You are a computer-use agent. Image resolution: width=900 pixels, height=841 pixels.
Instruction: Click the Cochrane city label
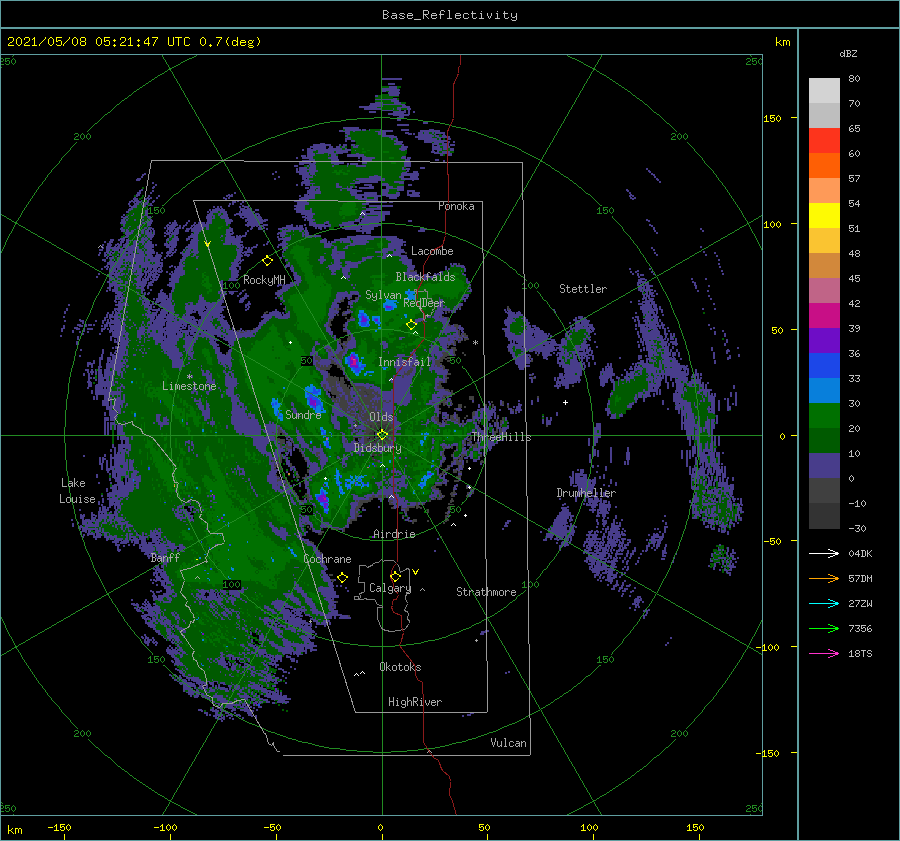click(327, 559)
